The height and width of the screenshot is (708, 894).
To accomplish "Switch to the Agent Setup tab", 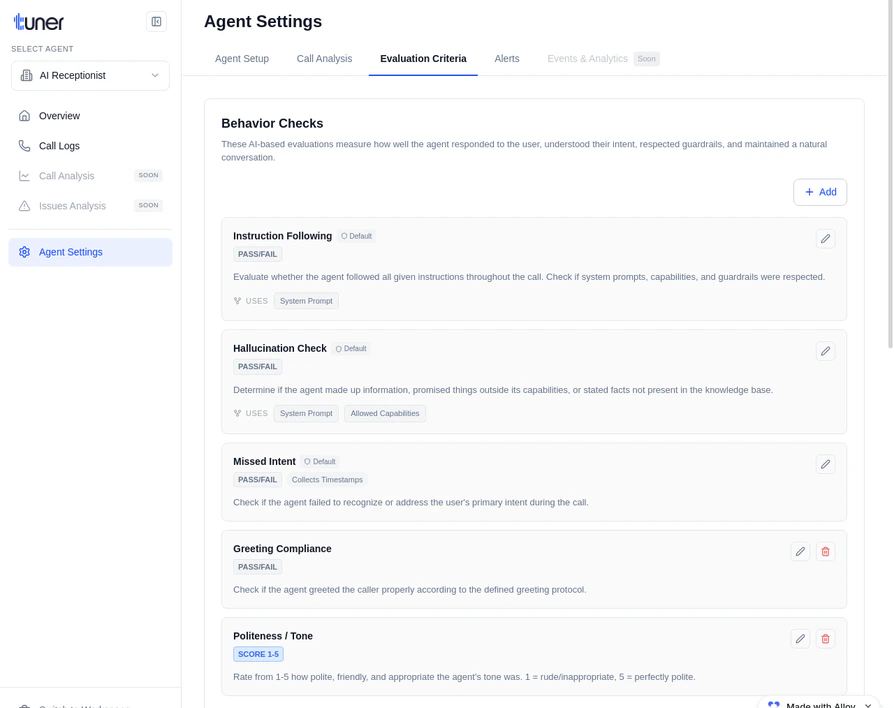I will 242,59.
